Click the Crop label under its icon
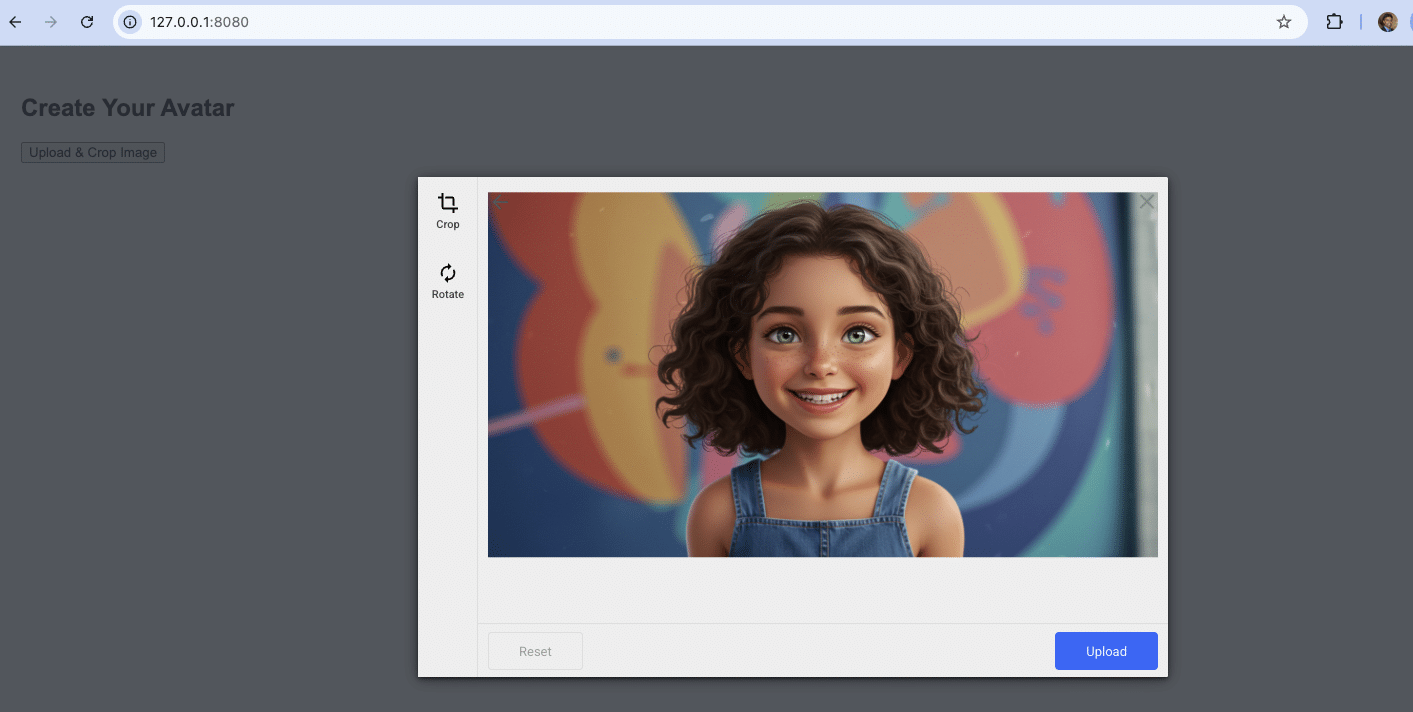The width and height of the screenshot is (1413, 712). [447, 224]
